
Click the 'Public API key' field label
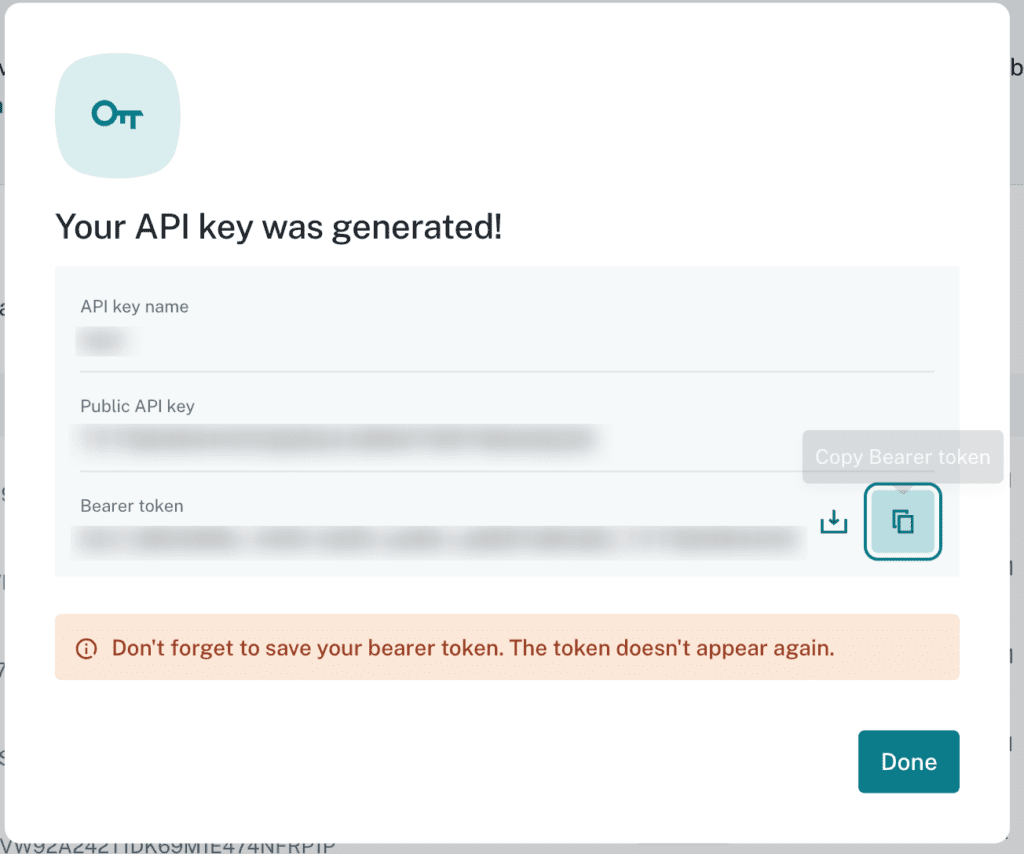(x=137, y=406)
